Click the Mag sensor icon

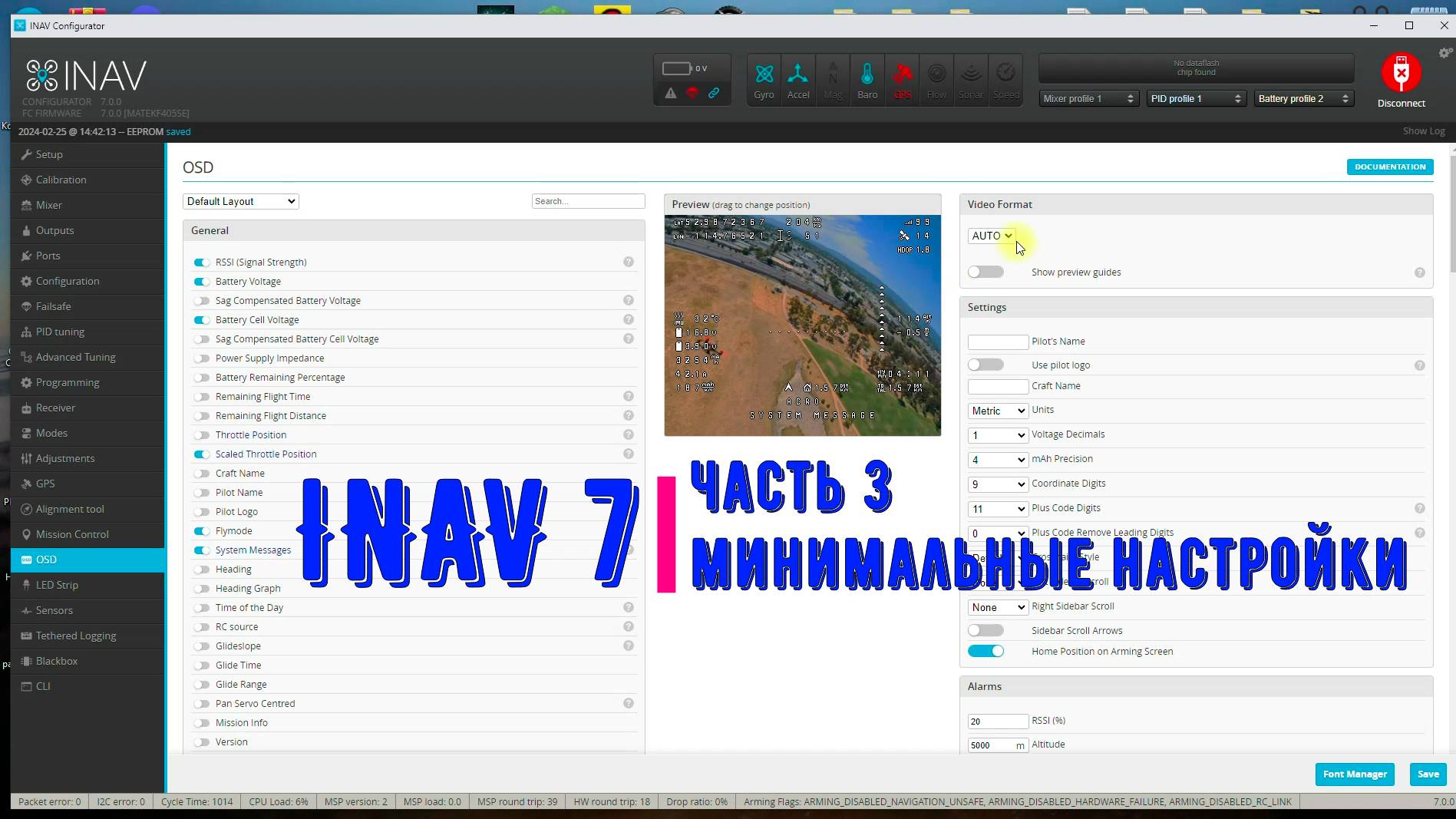[833, 80]
